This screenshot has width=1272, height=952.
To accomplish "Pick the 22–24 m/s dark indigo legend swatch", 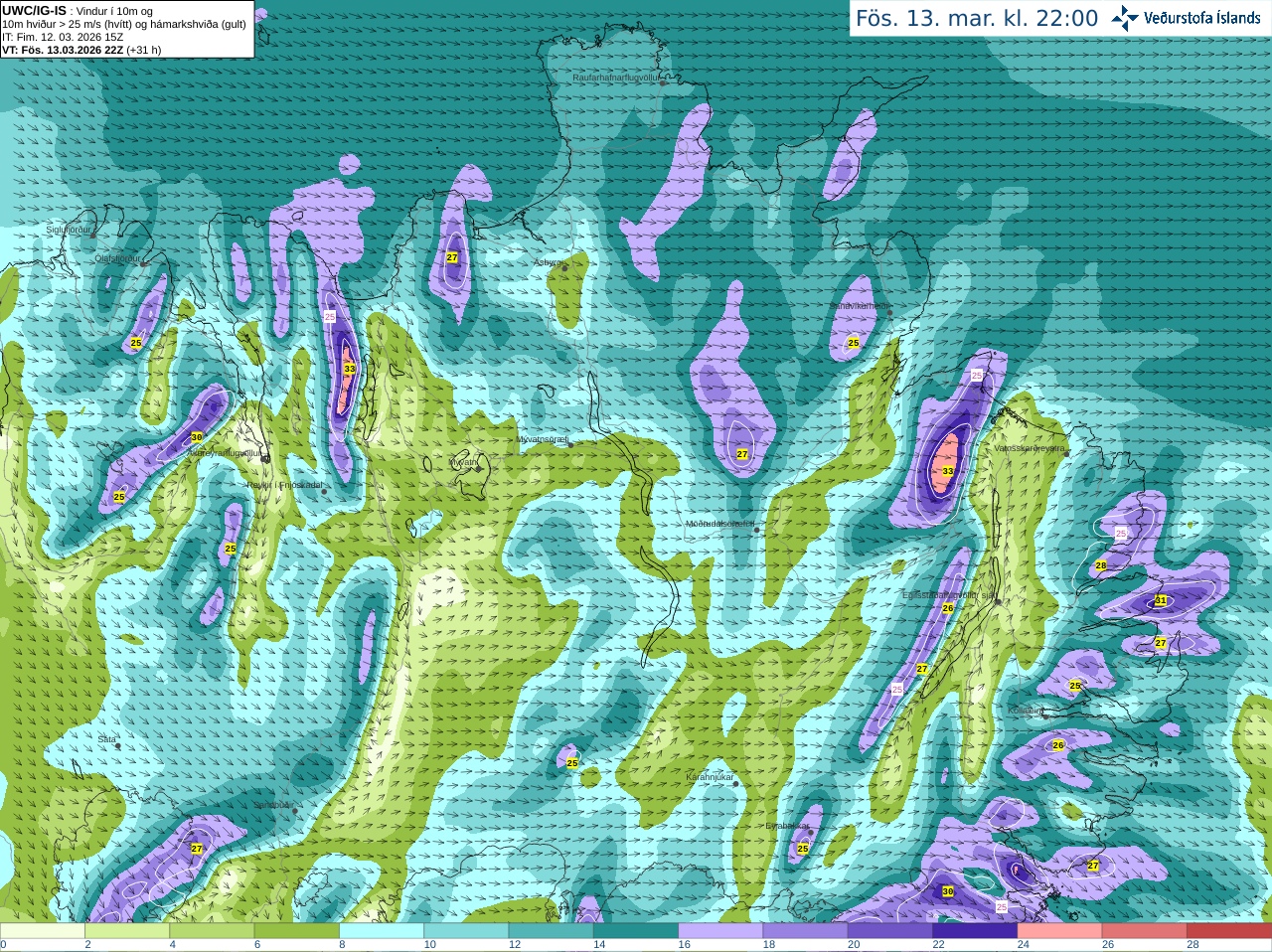I will click(975, 931).
